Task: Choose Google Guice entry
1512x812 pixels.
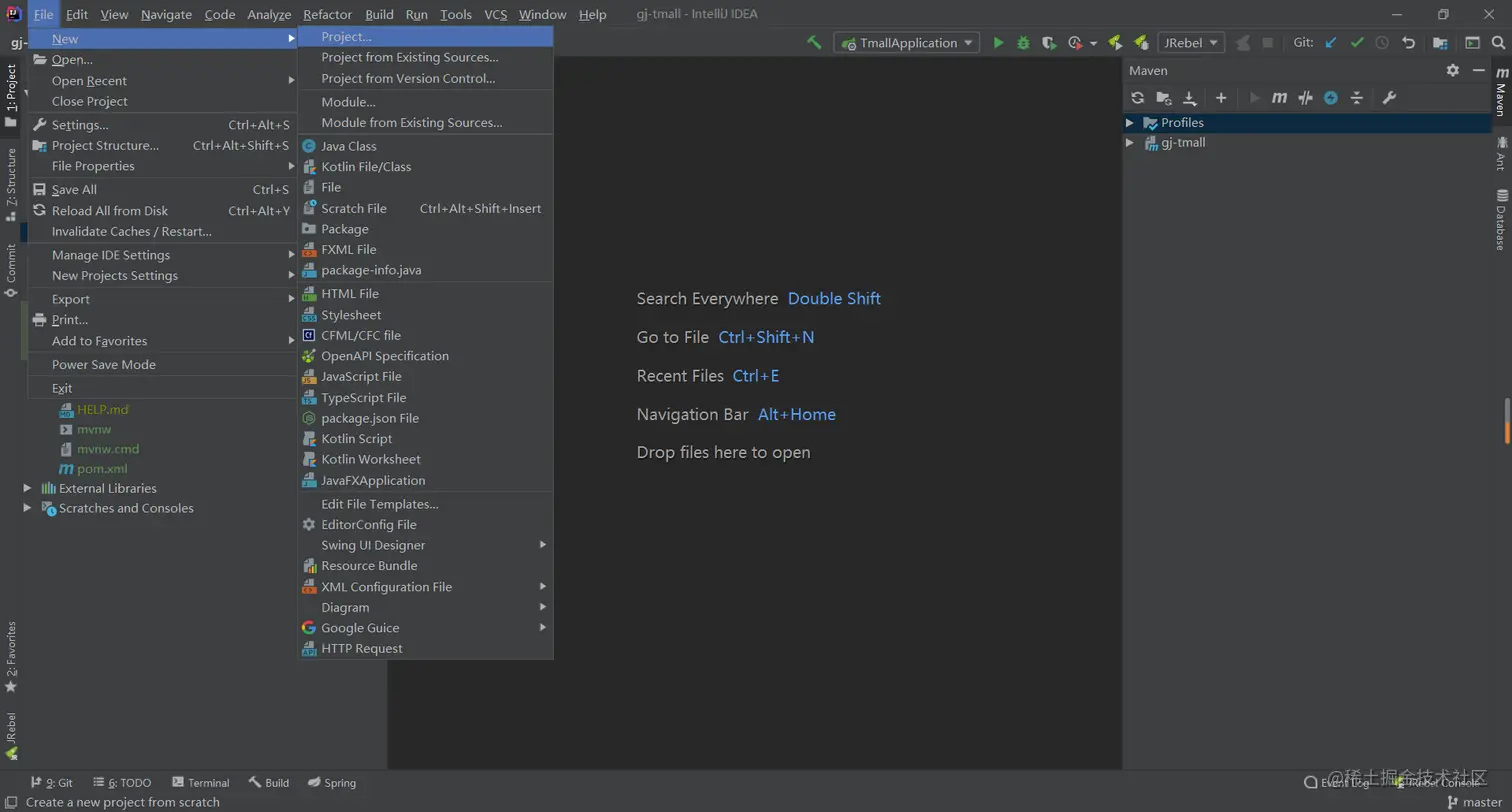Action: (426, 628)
